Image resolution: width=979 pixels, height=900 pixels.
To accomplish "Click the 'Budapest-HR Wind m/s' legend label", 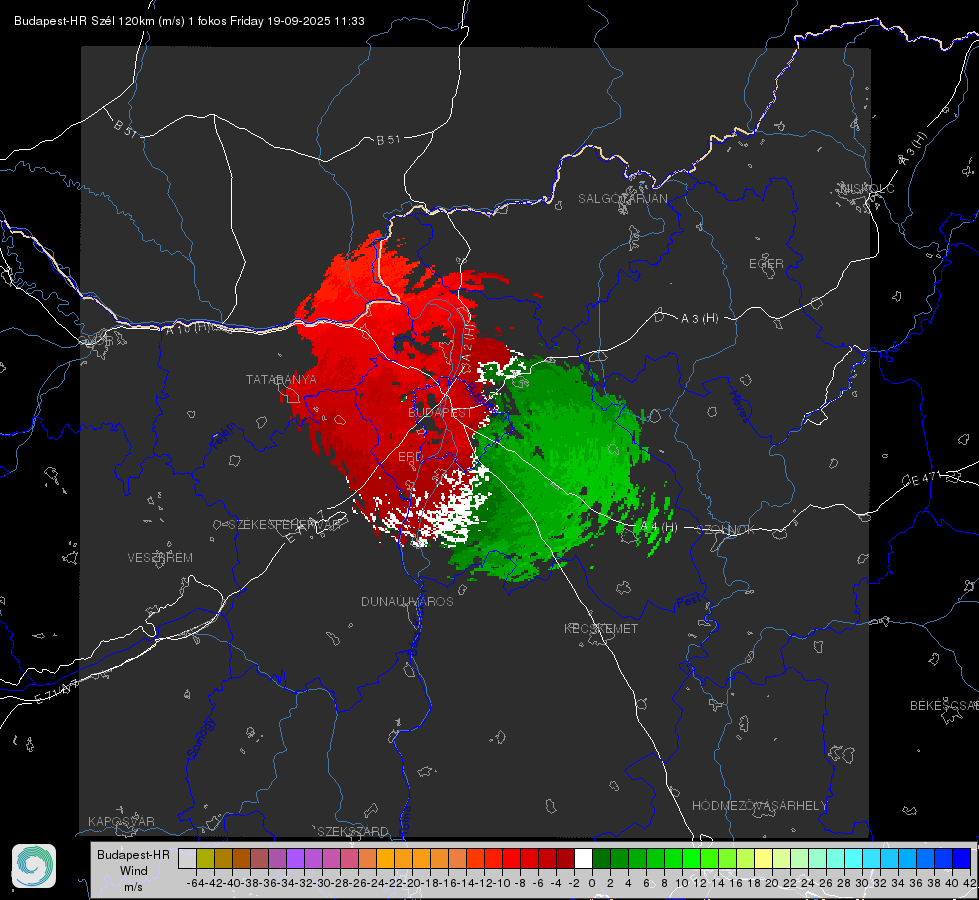I will click(x=134, y=870).
